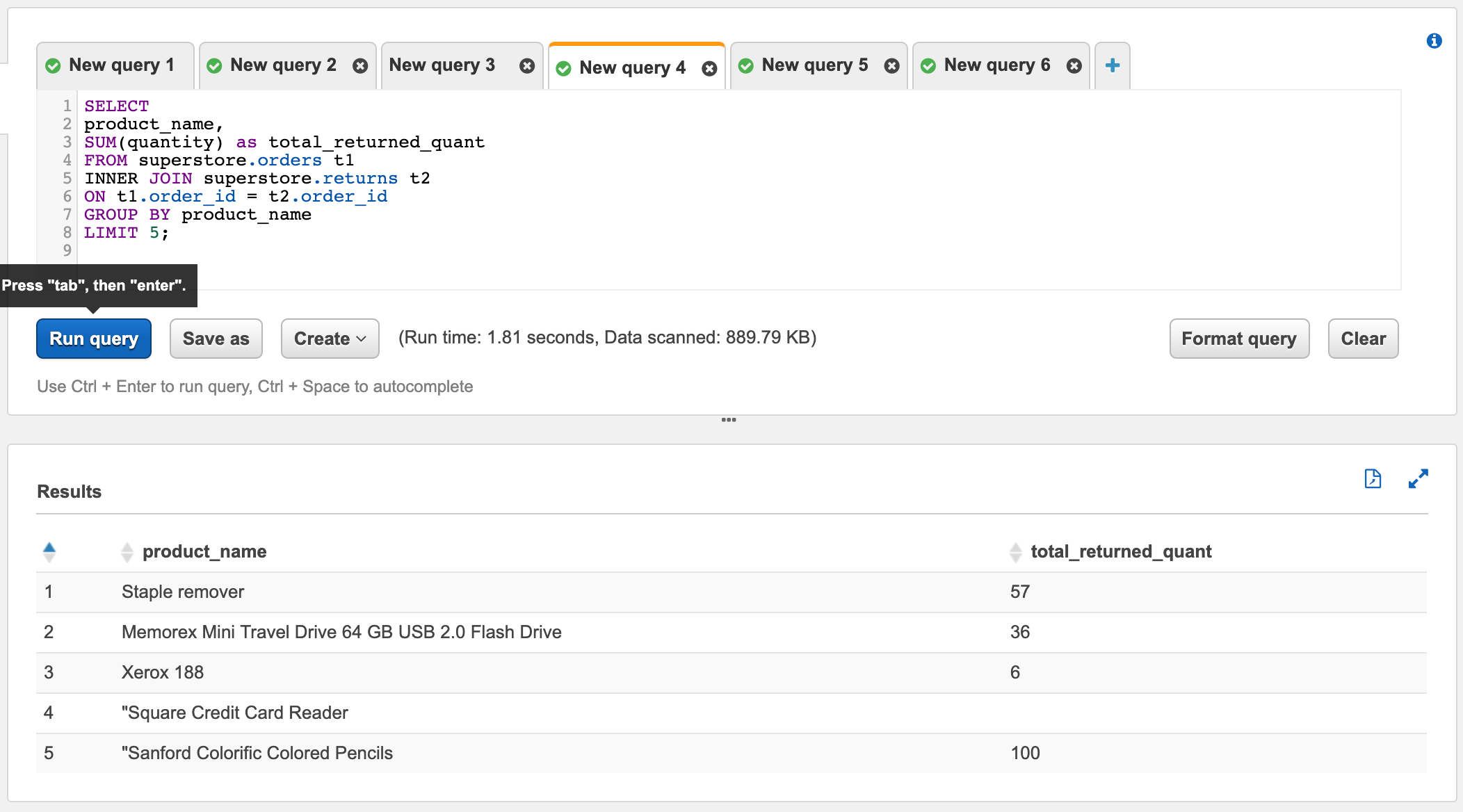
Task: Sort results by the product_name column
Action: pyautogui.click(x=127, y=551)
